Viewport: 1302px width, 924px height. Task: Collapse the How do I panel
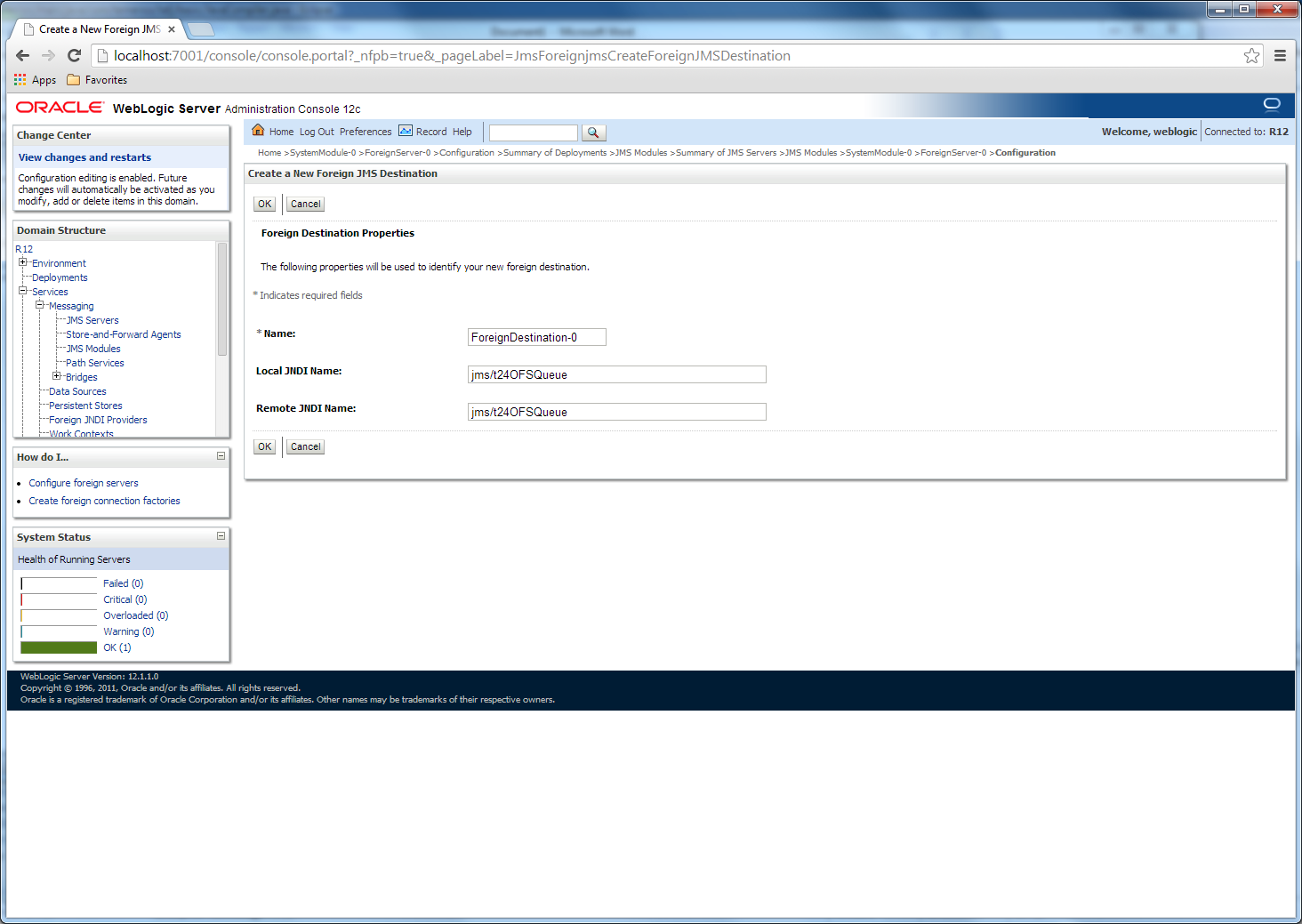pos(221,456)
